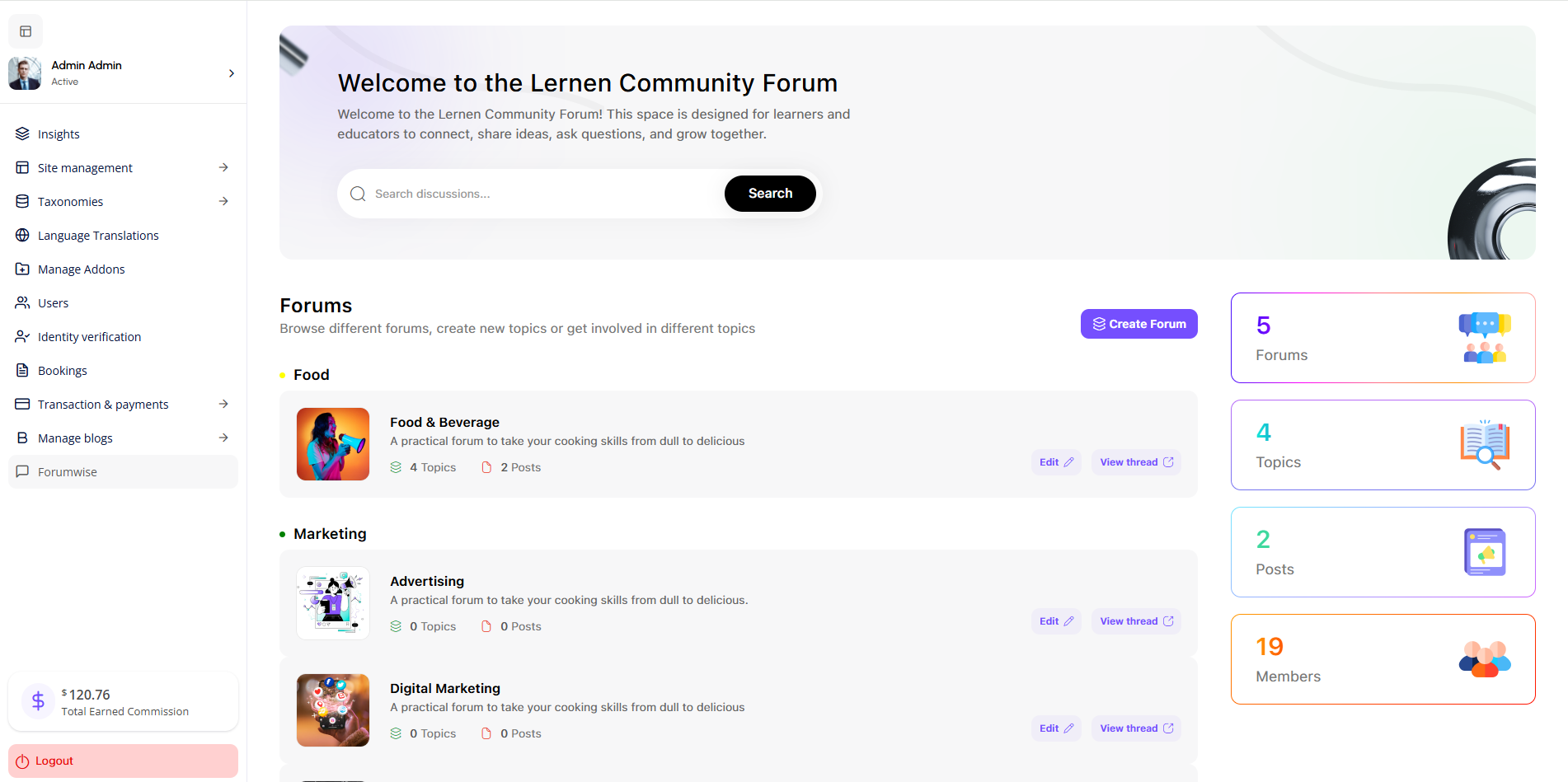
Task: Select the Bookings icon
Action: [x=22, y=370]
